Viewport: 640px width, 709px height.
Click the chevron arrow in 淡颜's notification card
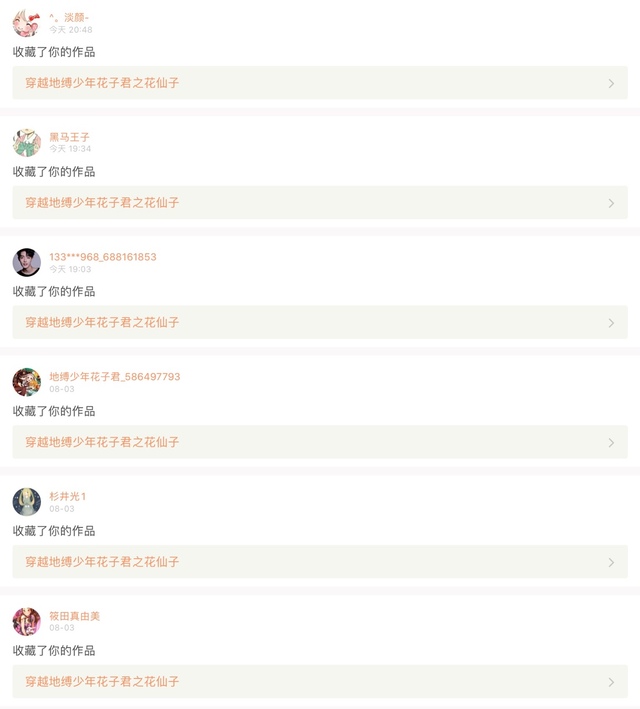tap(611, 83)
